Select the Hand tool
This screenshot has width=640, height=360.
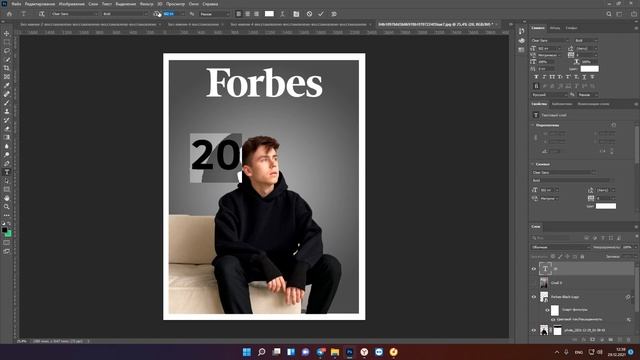click(x=7, y=198)
